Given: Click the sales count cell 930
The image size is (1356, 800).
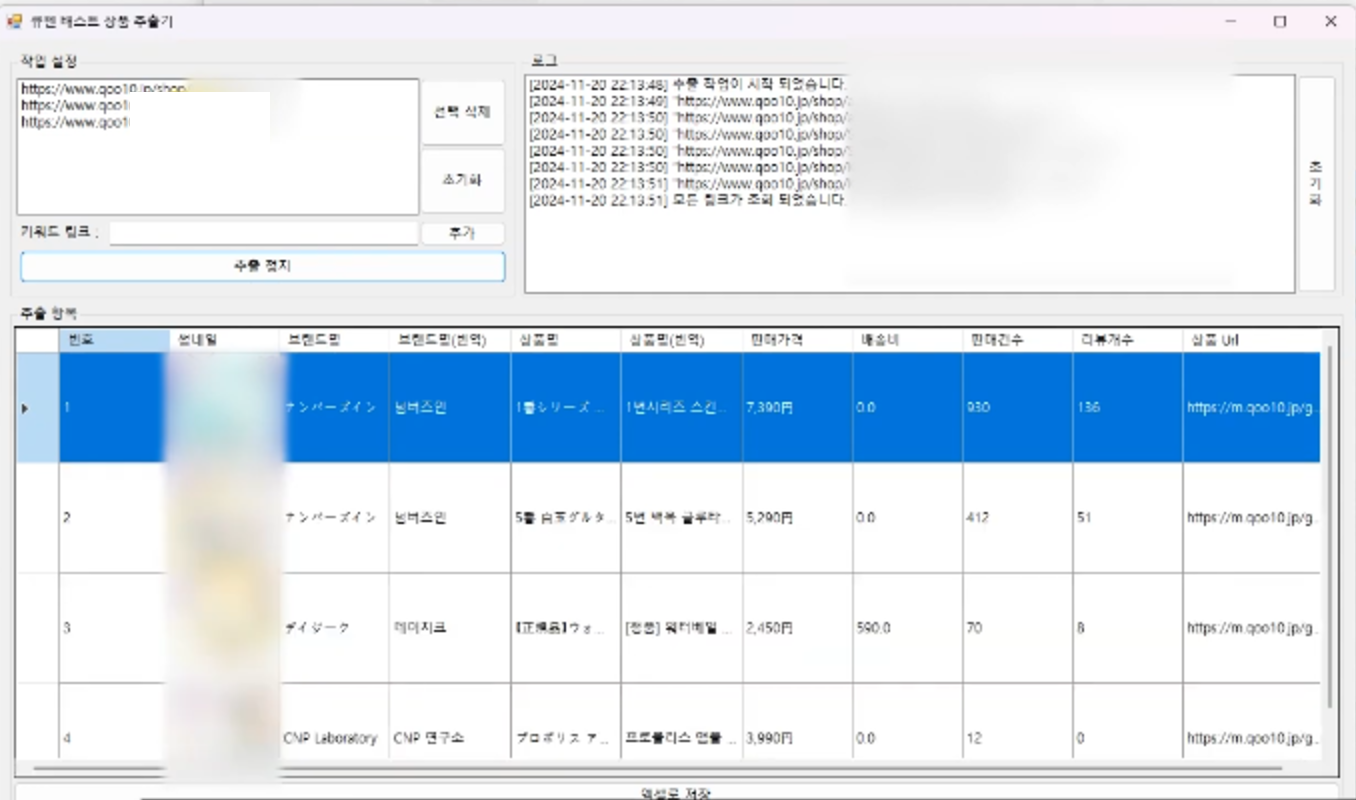Looking at the screenshot, I should [x=1017, y=407].
